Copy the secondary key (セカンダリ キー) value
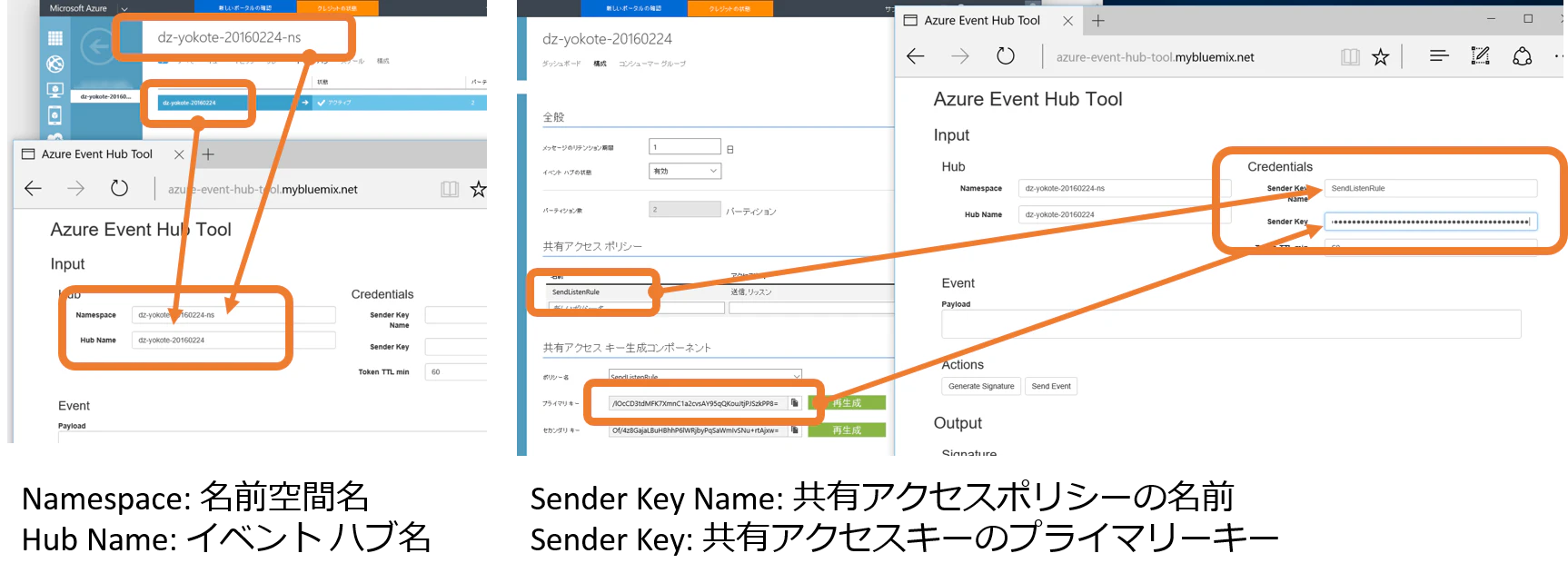The height and width of the screenshot is (583, 1568). click(x=795, y=430)
